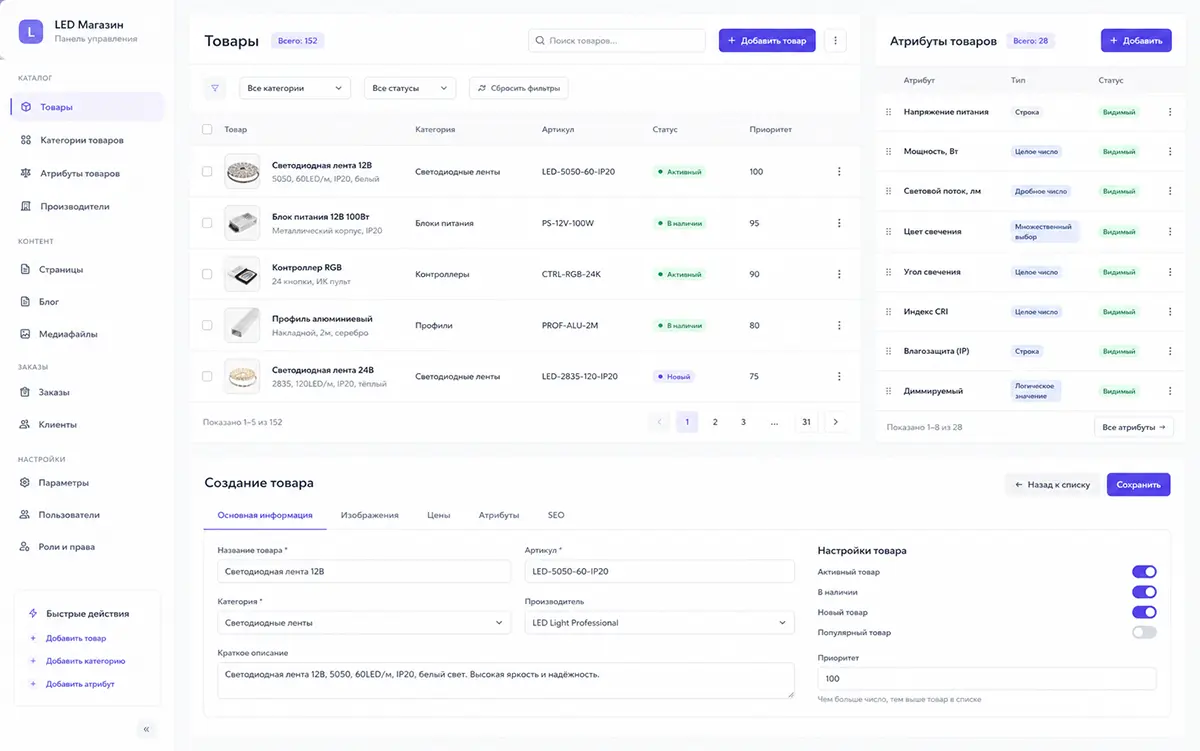Enable the Популярный товар toggle
1200x751 pixels.
pyautogui.click(x=1144, y=632)
